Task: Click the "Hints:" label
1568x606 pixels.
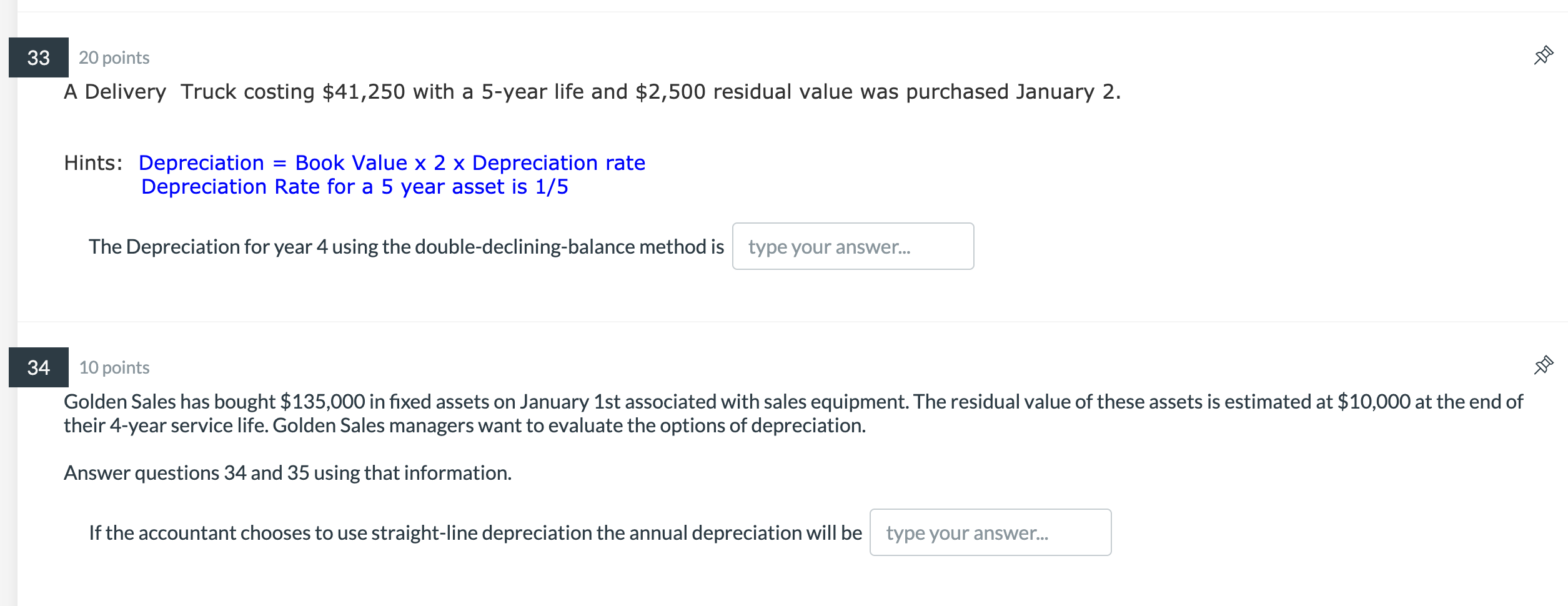Action: coord(94,163)
